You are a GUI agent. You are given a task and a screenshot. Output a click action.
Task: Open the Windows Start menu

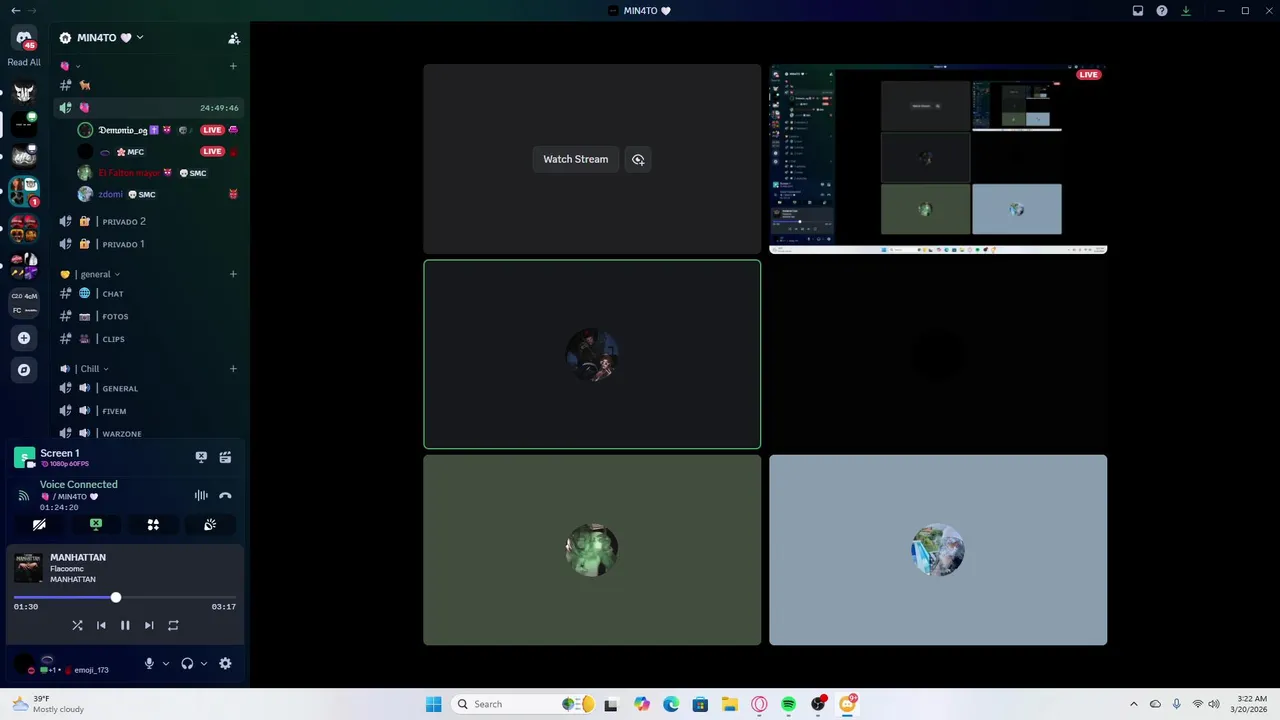pyautogui.click(x=433, y=704)
